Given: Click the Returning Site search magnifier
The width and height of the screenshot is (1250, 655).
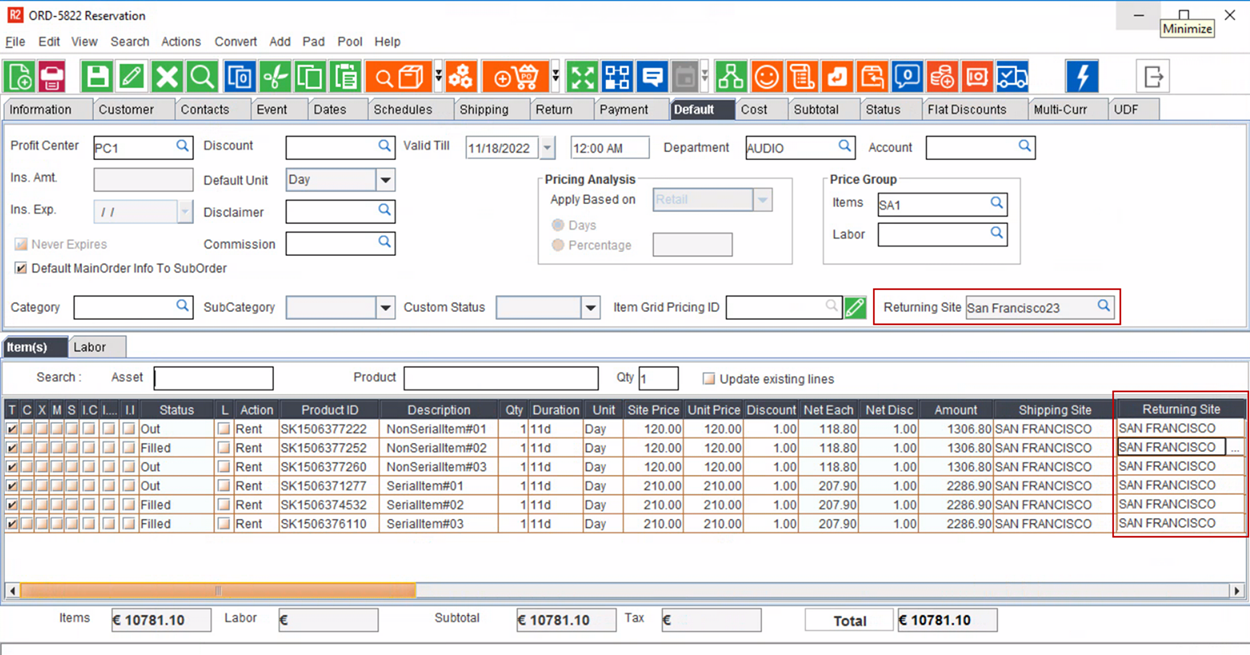Looking at the screenshot, I should pyautogui.click(x=1104, y=307).
